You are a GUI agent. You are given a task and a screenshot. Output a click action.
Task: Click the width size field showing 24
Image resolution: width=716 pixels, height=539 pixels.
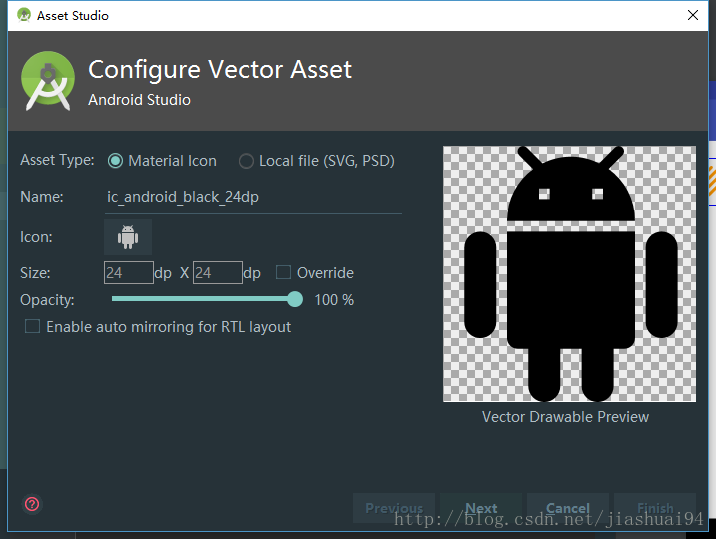click(129, 273)
